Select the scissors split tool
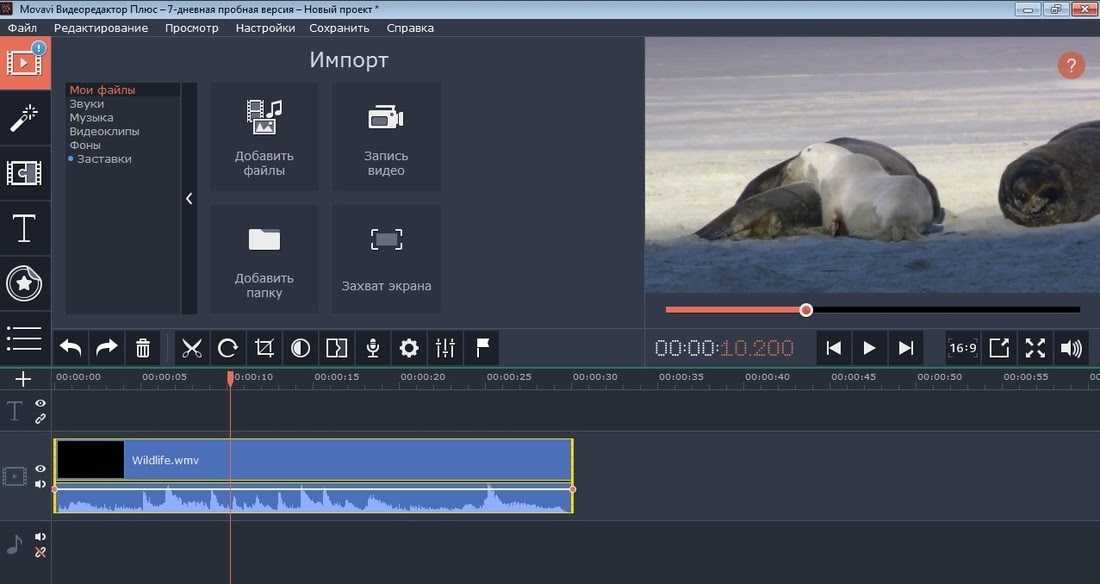 [x=192, y=348]
